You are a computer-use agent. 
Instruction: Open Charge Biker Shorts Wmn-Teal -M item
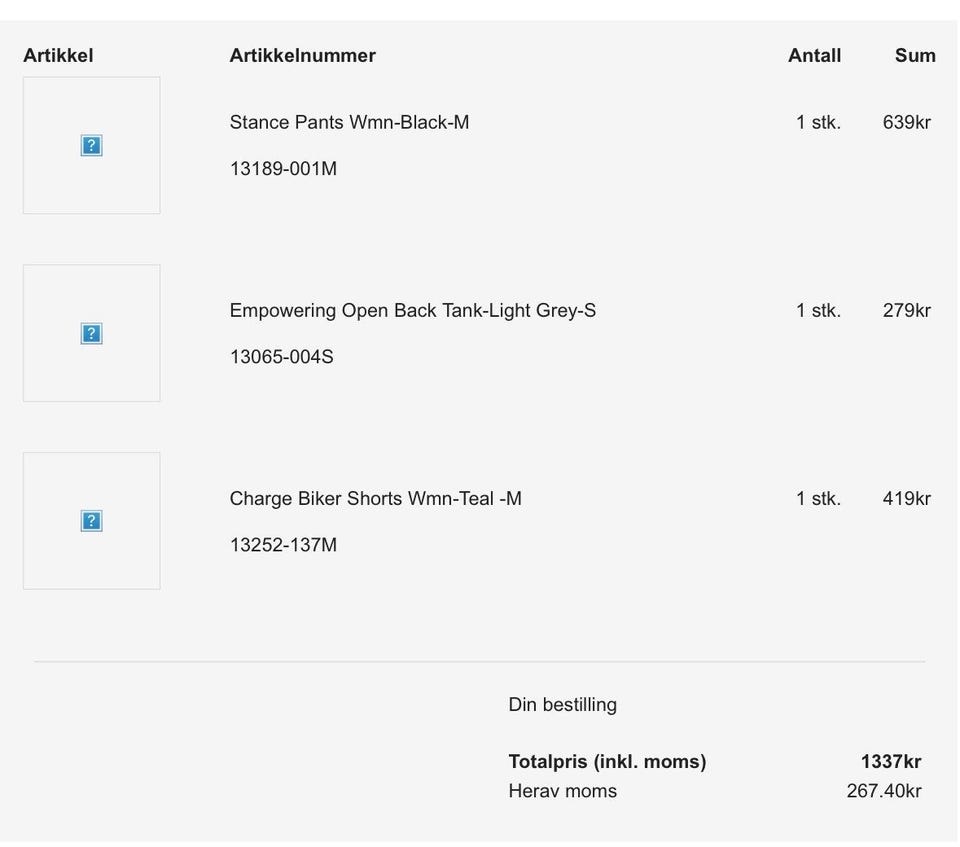pyautogui.click(x=375, y=499)
